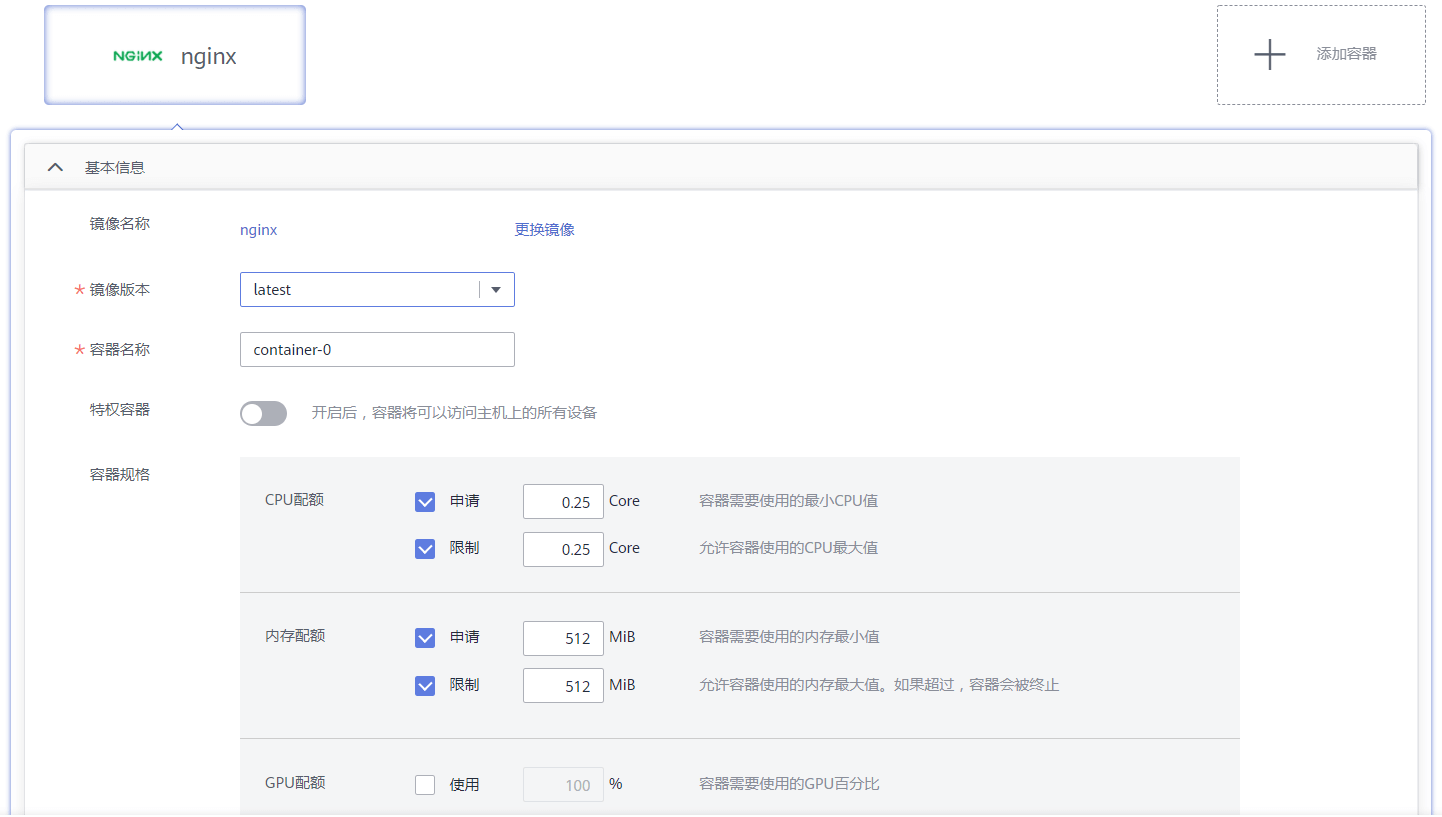Click the 容器名称 container-0 input field
This screenshot has width=1442, height=817.
(x=377, y=349)
